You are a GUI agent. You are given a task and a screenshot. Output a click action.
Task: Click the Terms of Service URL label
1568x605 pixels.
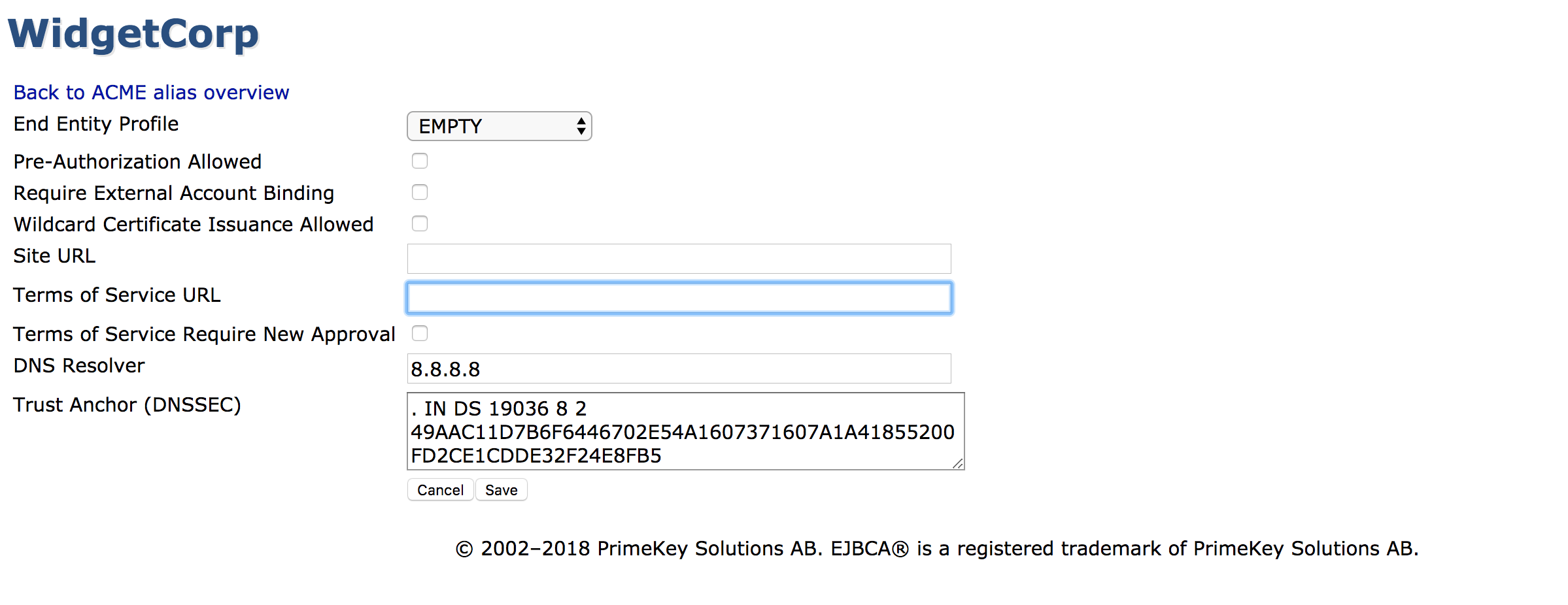(x=117, y=295)
